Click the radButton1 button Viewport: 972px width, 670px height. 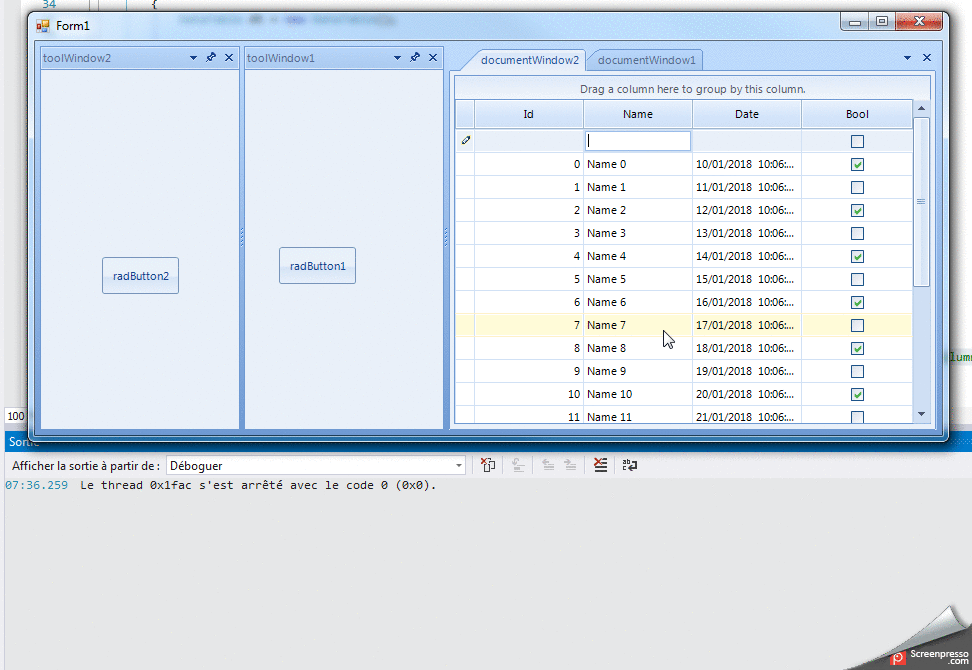(317, 266)
